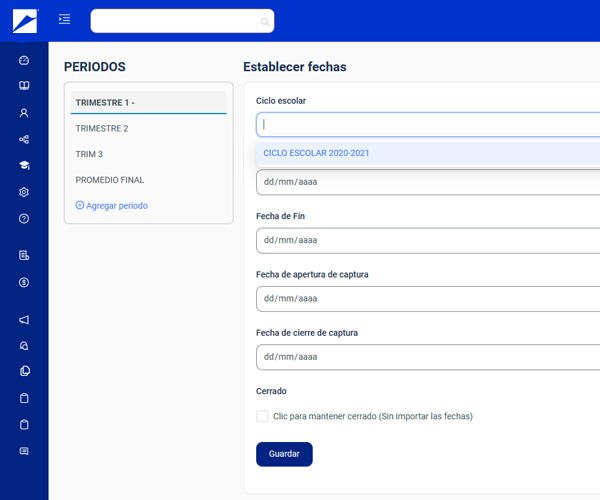600x500 pixels.
Task: Check the 'Clic para mantener cerrado' checkbox
Action: coord(262,416)
